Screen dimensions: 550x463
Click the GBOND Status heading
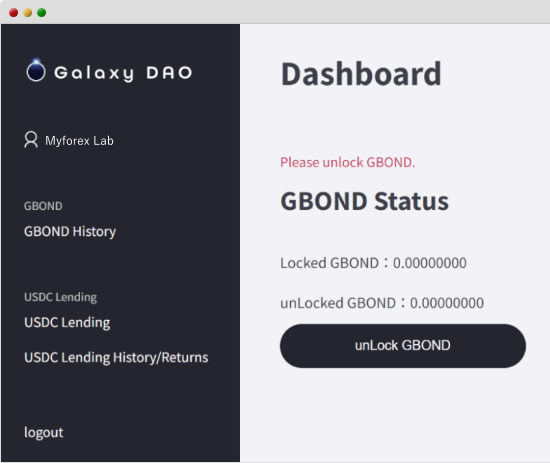click(x=364, y=201)
